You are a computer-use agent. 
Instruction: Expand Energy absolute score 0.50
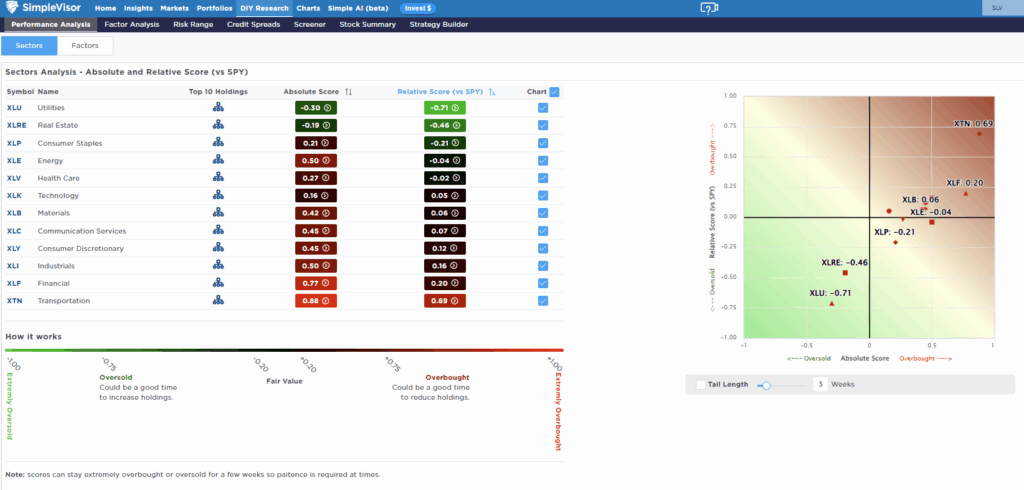tap(316, 161)
